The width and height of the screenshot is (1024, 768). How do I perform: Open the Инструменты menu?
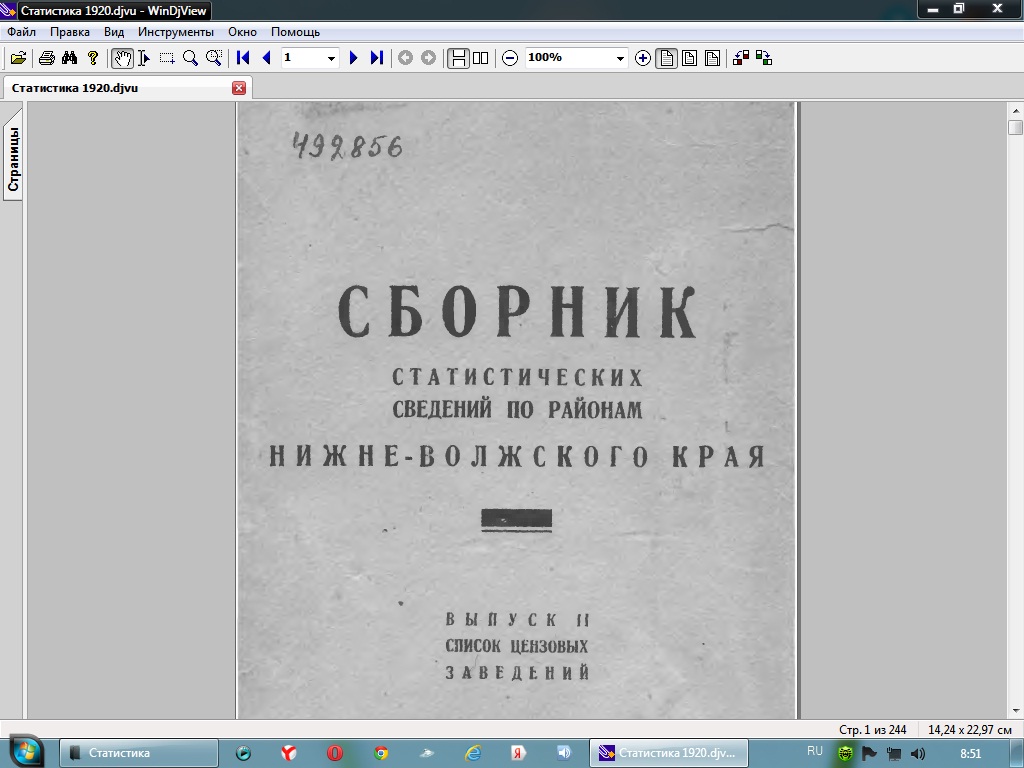[x=176, y=32]
